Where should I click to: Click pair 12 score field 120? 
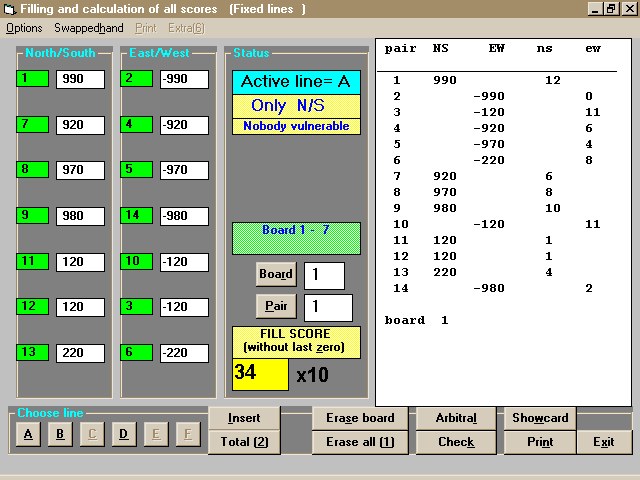click(80, 307)
